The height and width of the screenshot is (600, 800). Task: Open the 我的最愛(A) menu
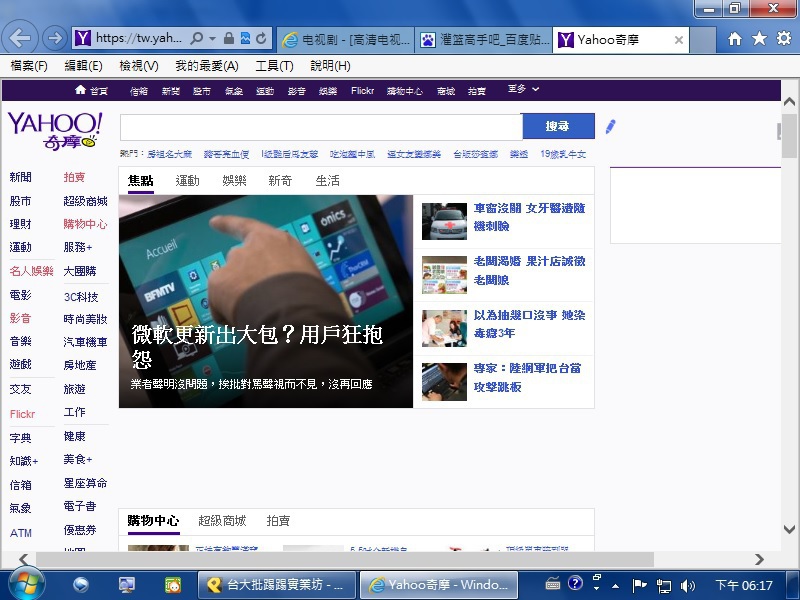click(x=207, y=66)
